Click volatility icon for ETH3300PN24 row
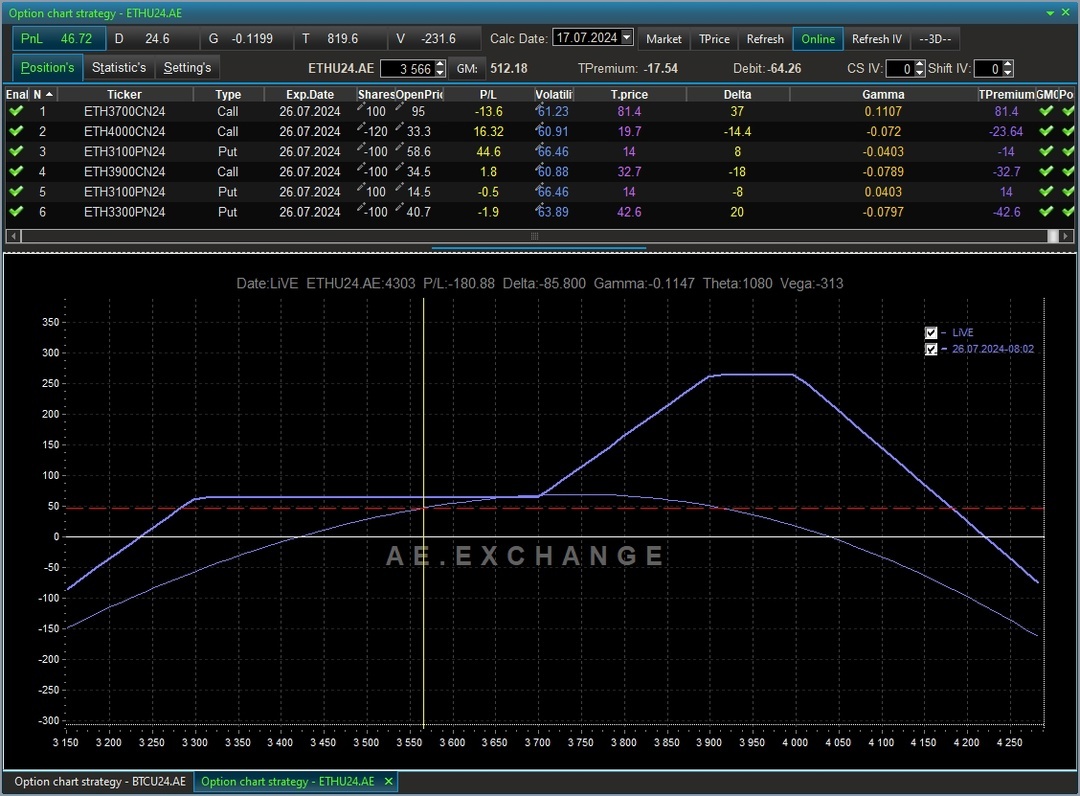 pos(539,209)
